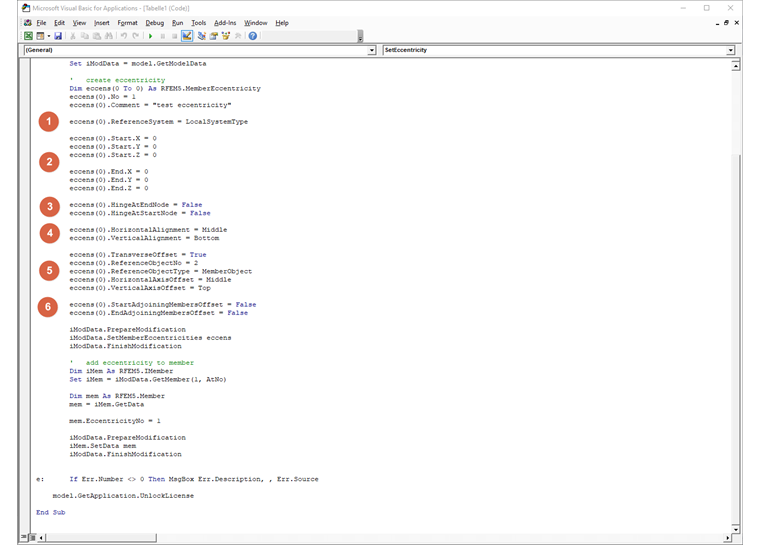The image size is (760, 545).
Task: Click the line 'eccens(0).End.Z = 0'
Action: coord(109,188)
